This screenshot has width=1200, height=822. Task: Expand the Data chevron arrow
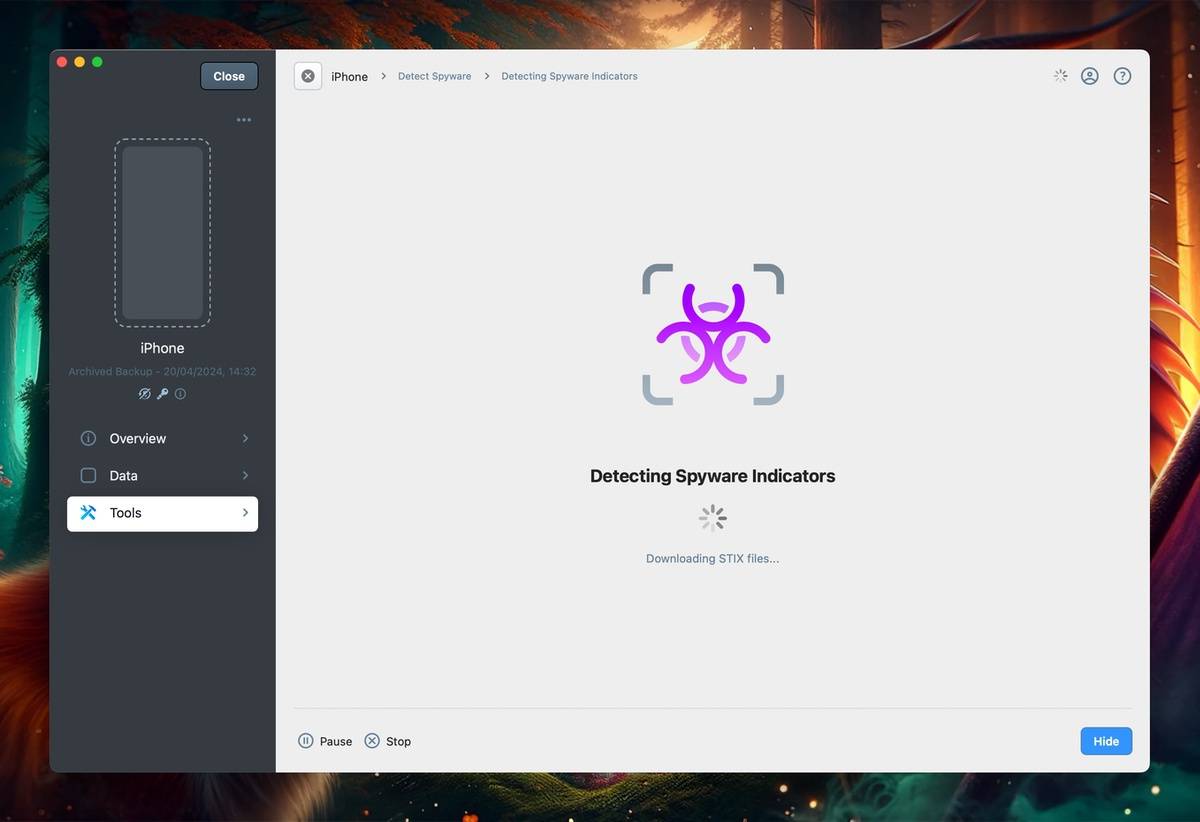[x=245, y=476]
